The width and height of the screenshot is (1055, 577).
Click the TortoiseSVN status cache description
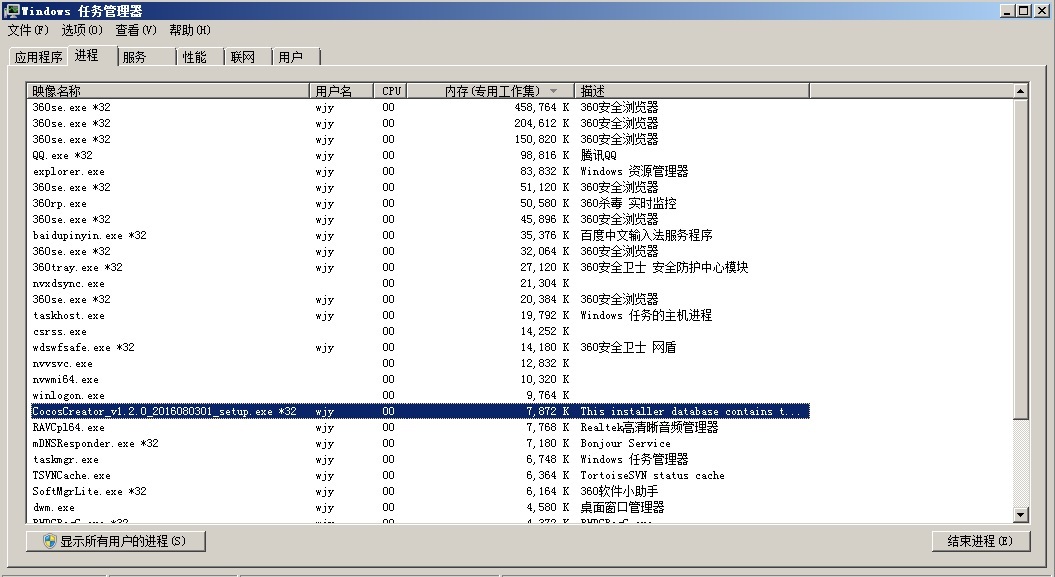[652, 475]
